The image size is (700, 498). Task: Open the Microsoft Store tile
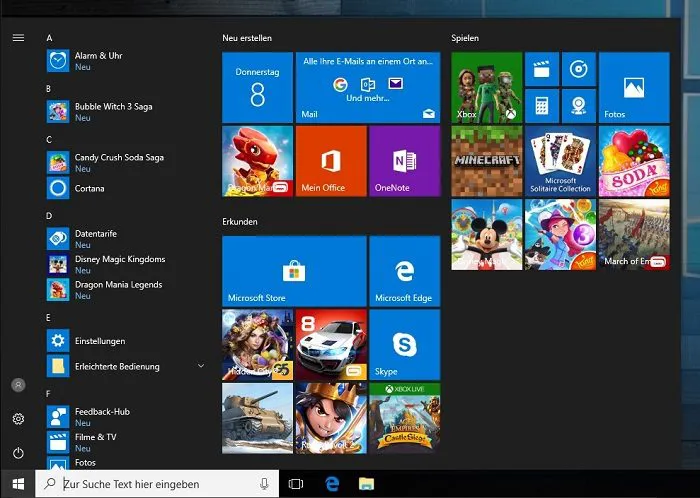(294, 271)
